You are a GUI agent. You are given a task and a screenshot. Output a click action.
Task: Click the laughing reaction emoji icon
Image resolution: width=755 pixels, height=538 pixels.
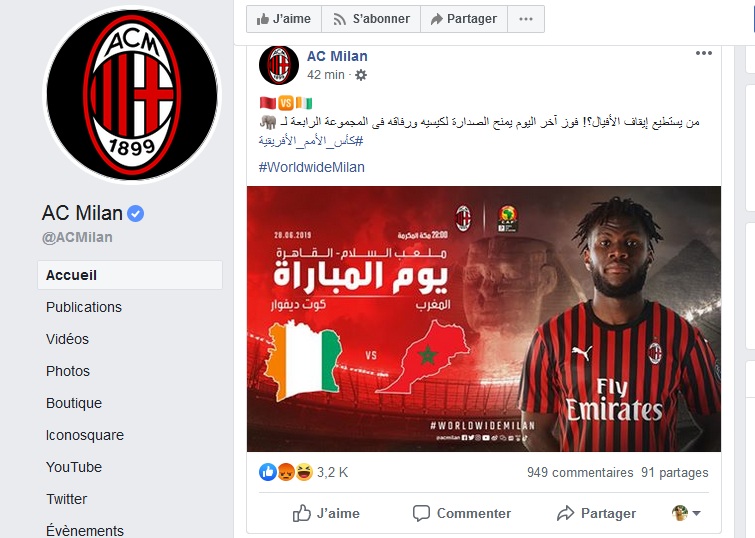tap(304, 472)
